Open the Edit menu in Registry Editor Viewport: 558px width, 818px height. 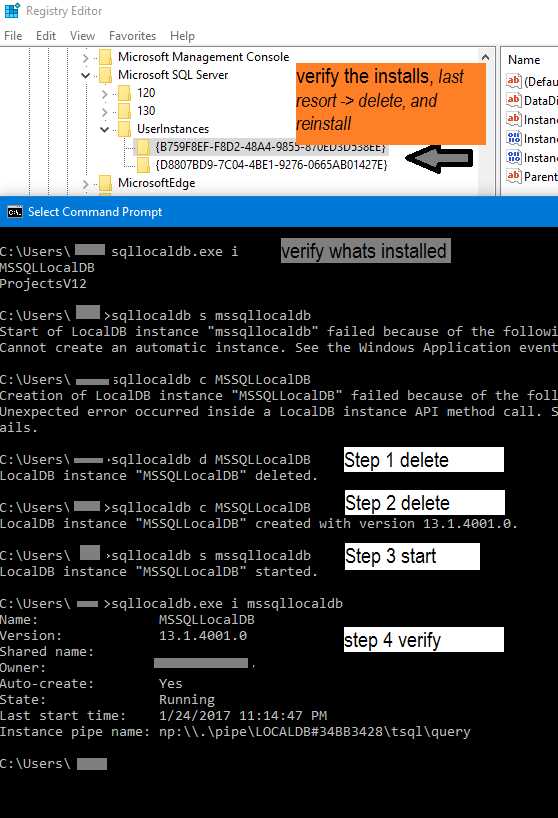click(x=46, y=35)
